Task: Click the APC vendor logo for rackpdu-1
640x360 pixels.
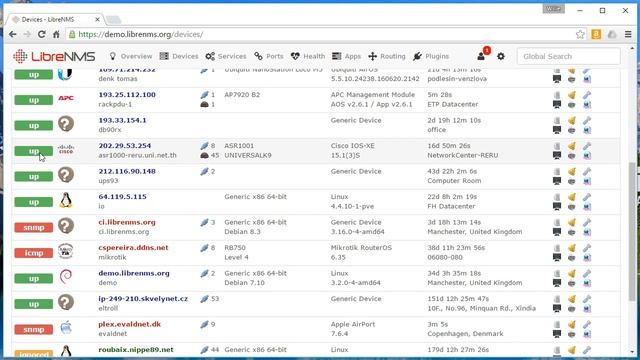Action: click(x=66, y=98)
